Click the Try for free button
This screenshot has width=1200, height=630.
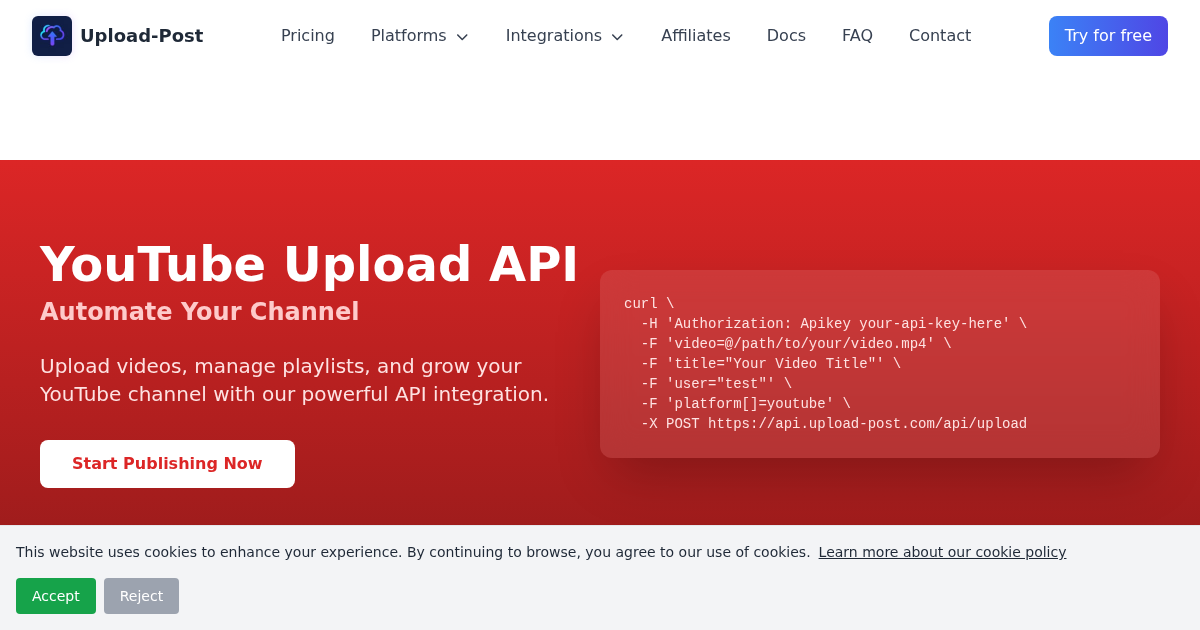click(x=1108, y=35)
